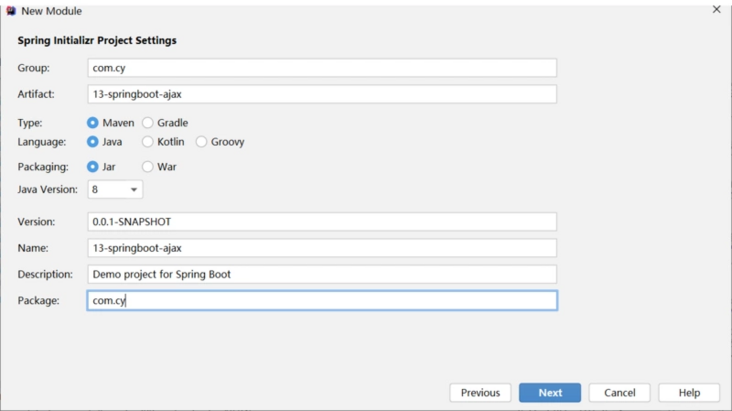
Task: Click the Java Version label
Action: tap(48, 190)
